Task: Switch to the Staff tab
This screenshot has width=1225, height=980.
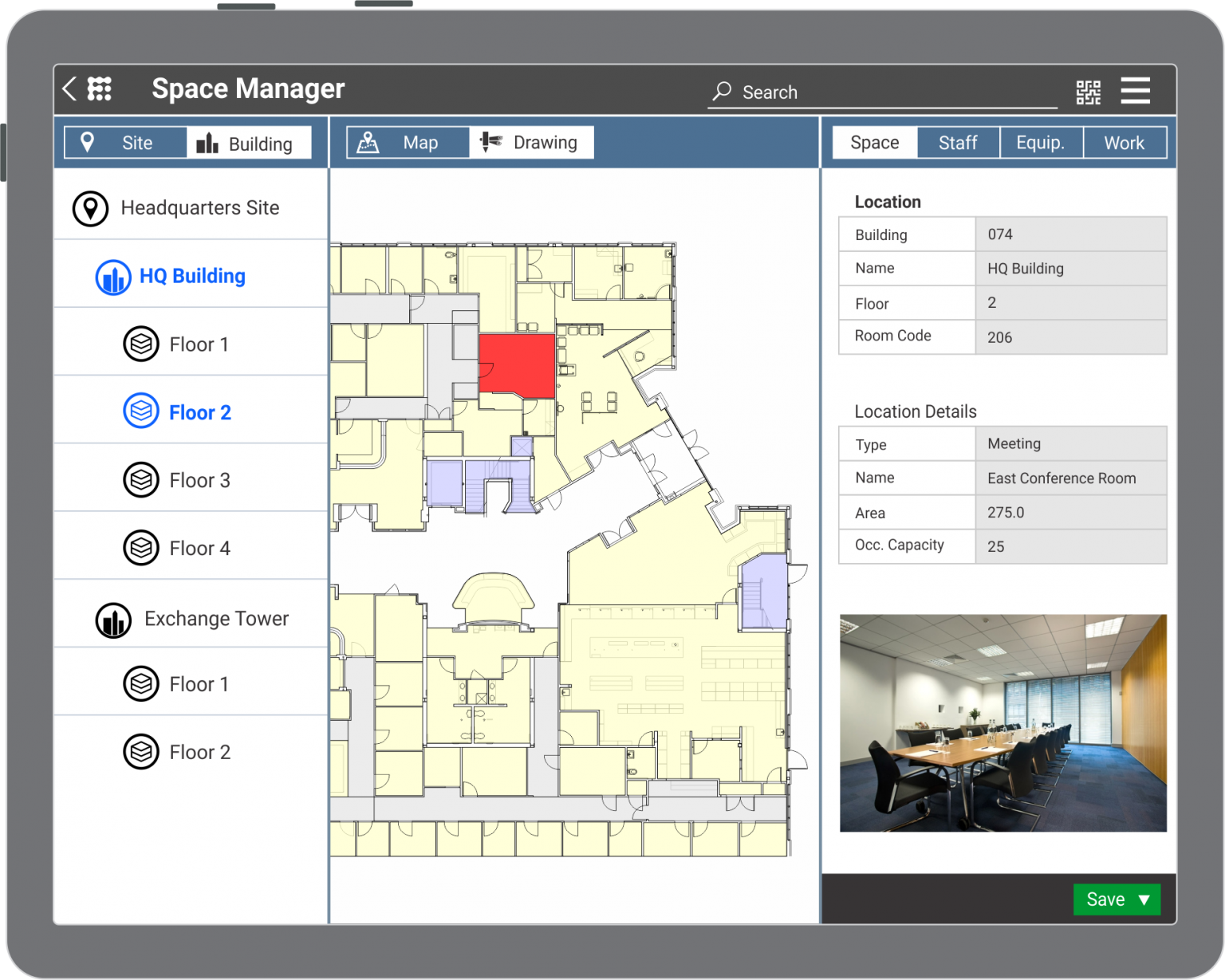Action: [x=958, y=142]
